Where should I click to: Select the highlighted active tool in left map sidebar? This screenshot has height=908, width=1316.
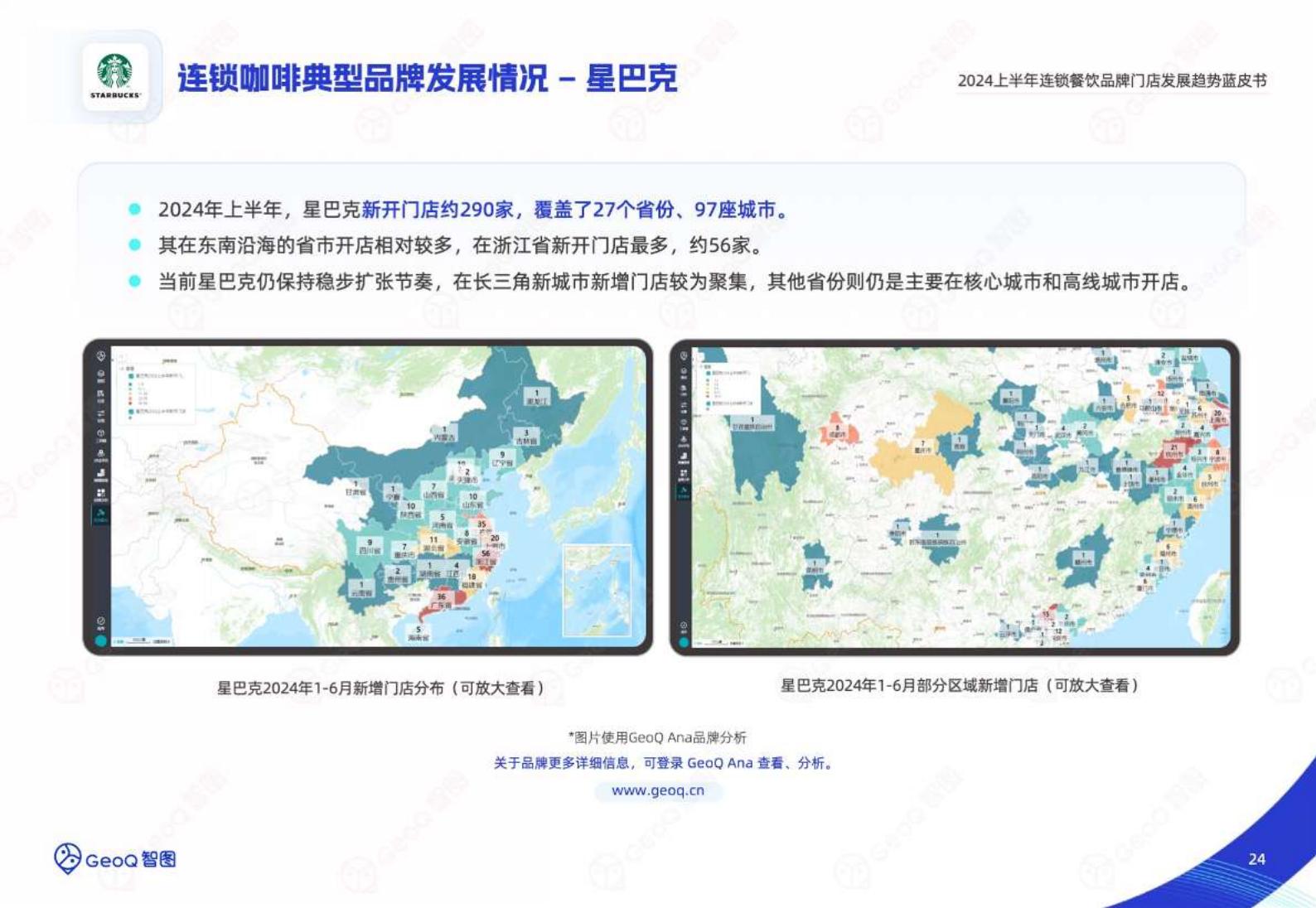[100, 515]
